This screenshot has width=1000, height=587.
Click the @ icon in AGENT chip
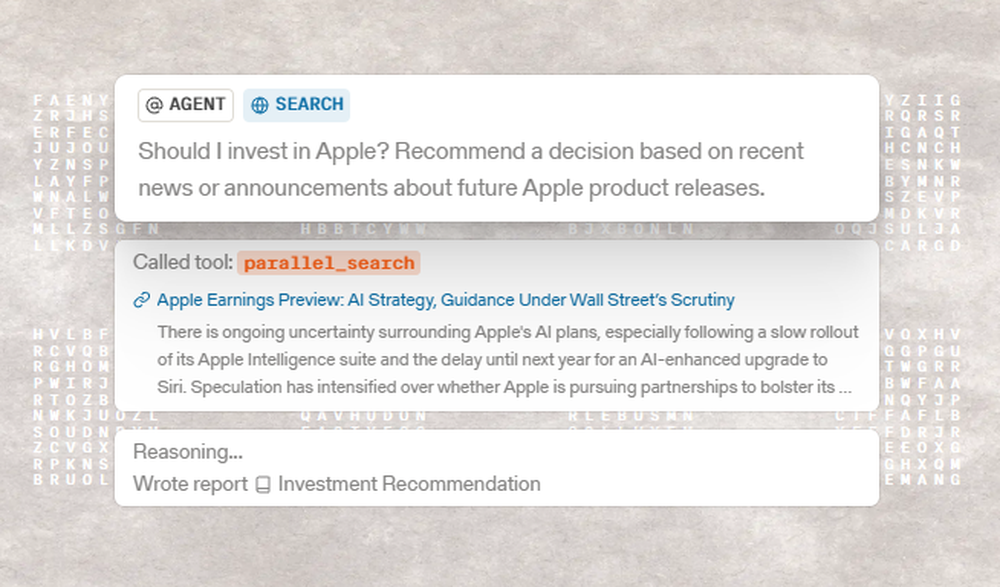(x=154, y=105)
